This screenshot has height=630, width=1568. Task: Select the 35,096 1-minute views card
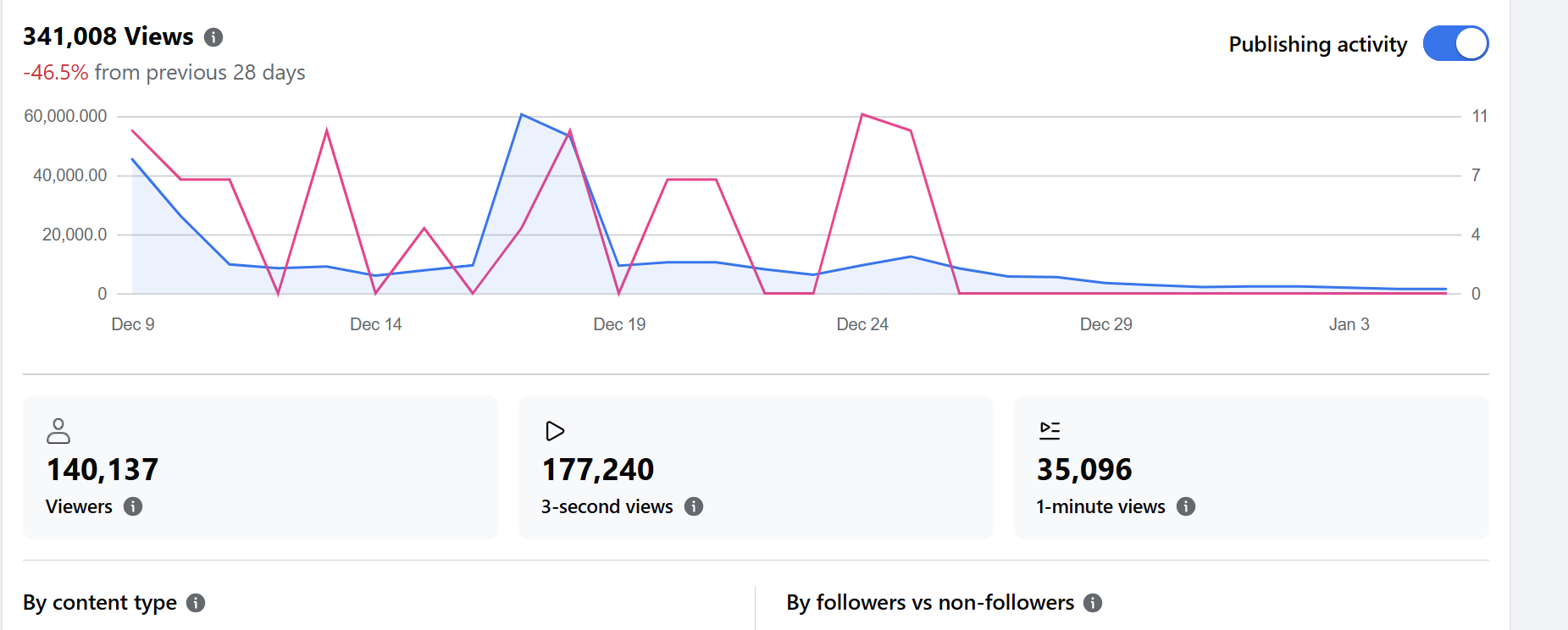[x=1251, y=467]
